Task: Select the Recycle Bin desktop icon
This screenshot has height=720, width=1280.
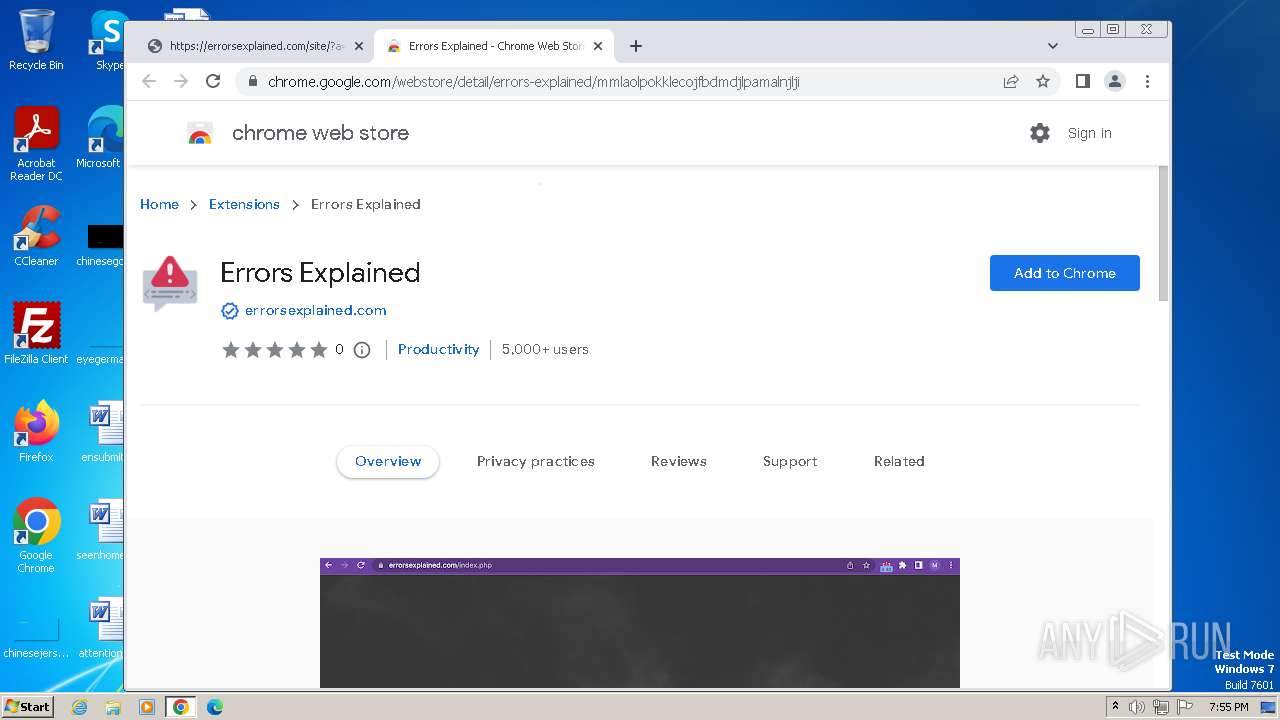Action: (x=36, y=40)
